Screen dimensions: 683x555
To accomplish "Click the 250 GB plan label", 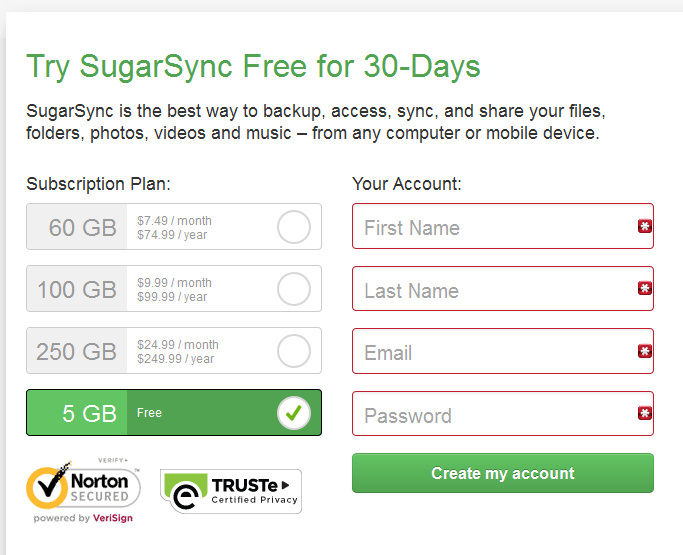I will (77, 352).
